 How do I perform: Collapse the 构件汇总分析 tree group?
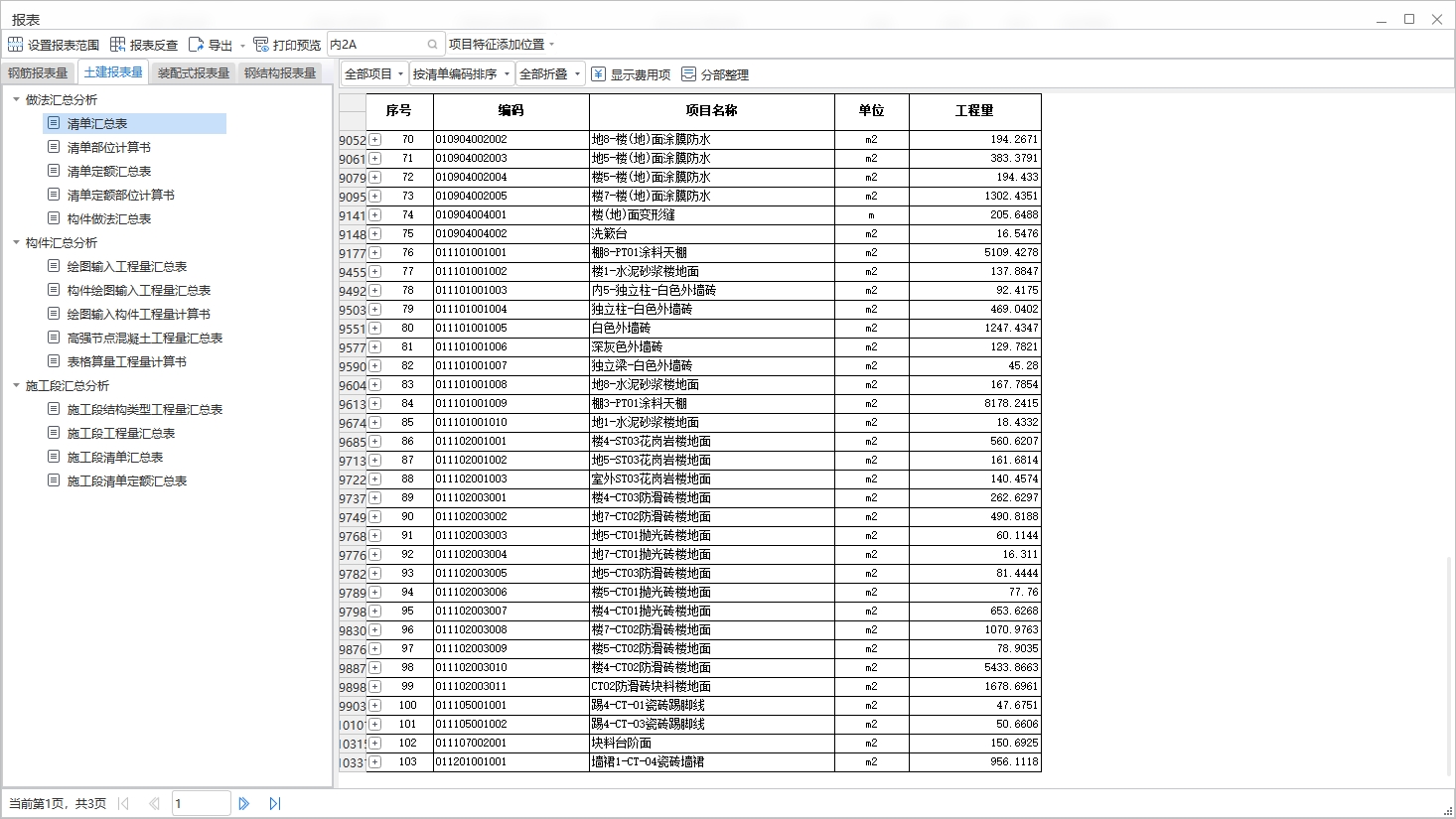(16, 242)
